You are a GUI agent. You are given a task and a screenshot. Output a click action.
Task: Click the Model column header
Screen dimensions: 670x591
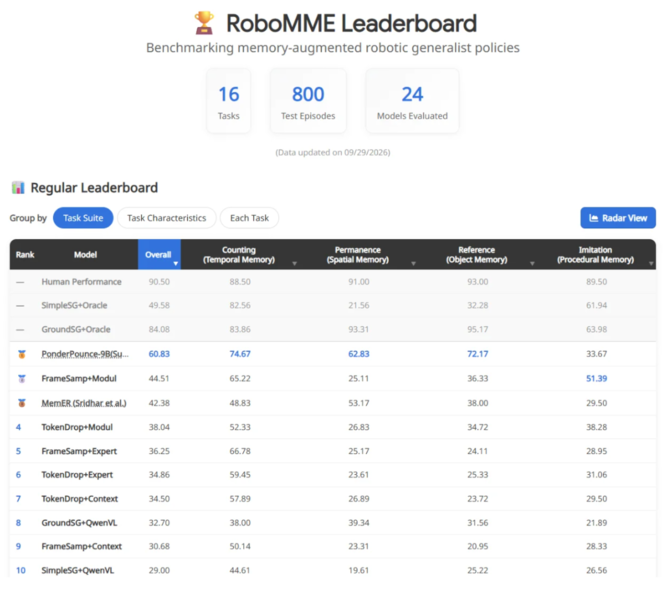(85, 255)
